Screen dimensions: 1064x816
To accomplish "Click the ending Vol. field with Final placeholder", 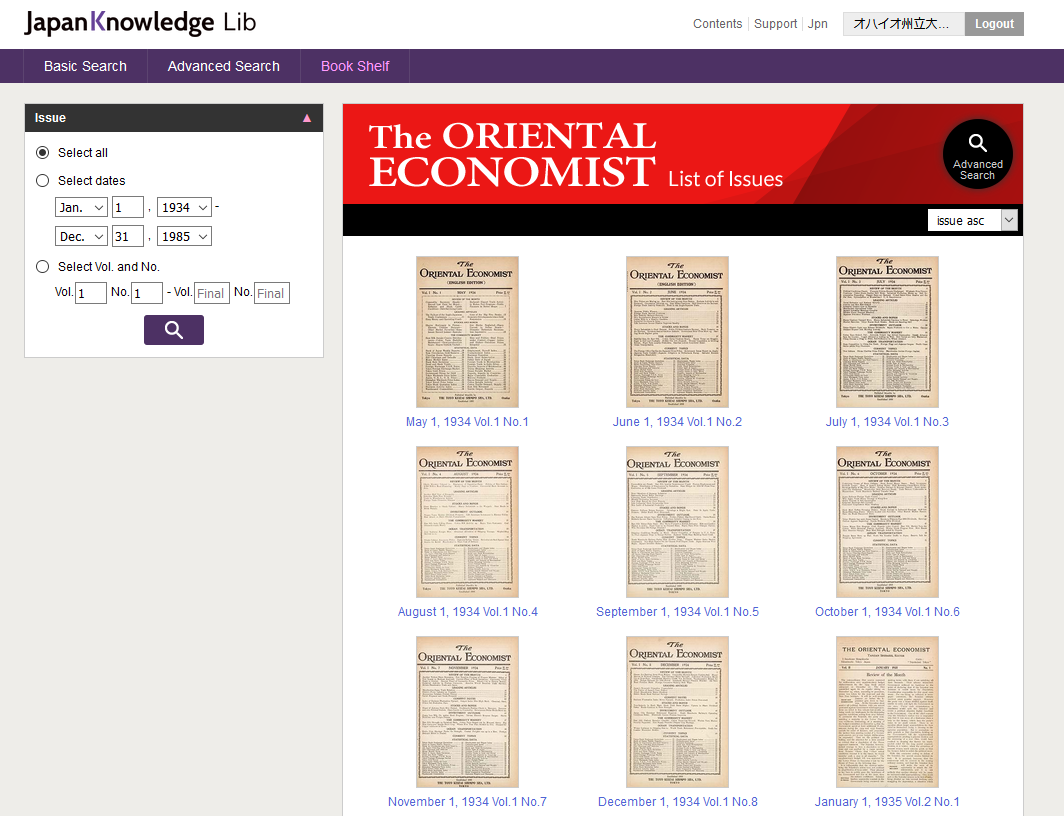I will click(x=212, y=293).
